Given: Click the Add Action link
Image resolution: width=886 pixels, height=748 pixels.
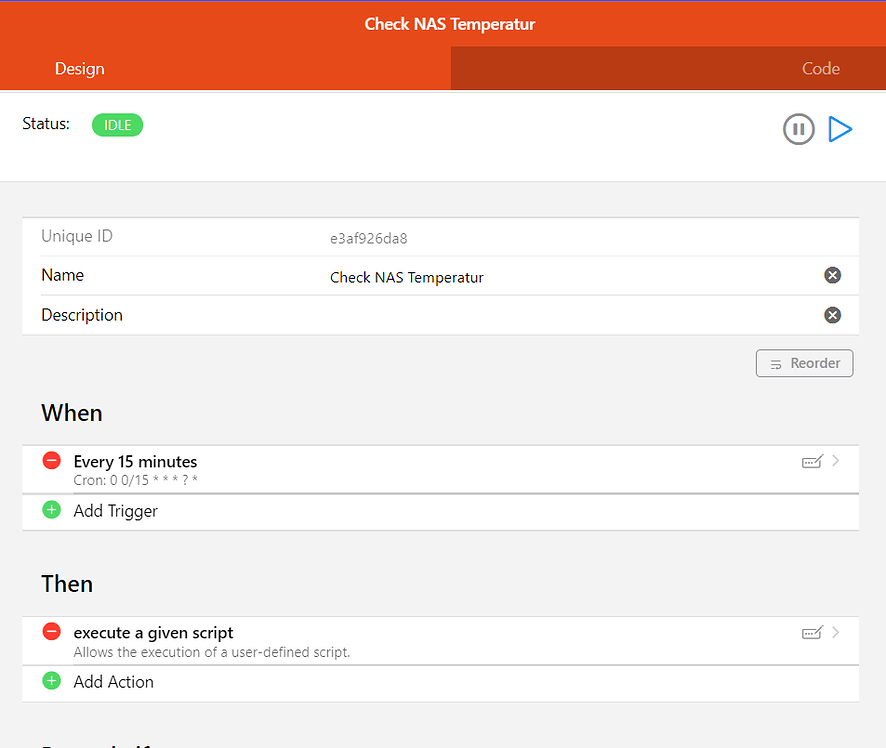Looking at the screenshot, I should point(113,681).
